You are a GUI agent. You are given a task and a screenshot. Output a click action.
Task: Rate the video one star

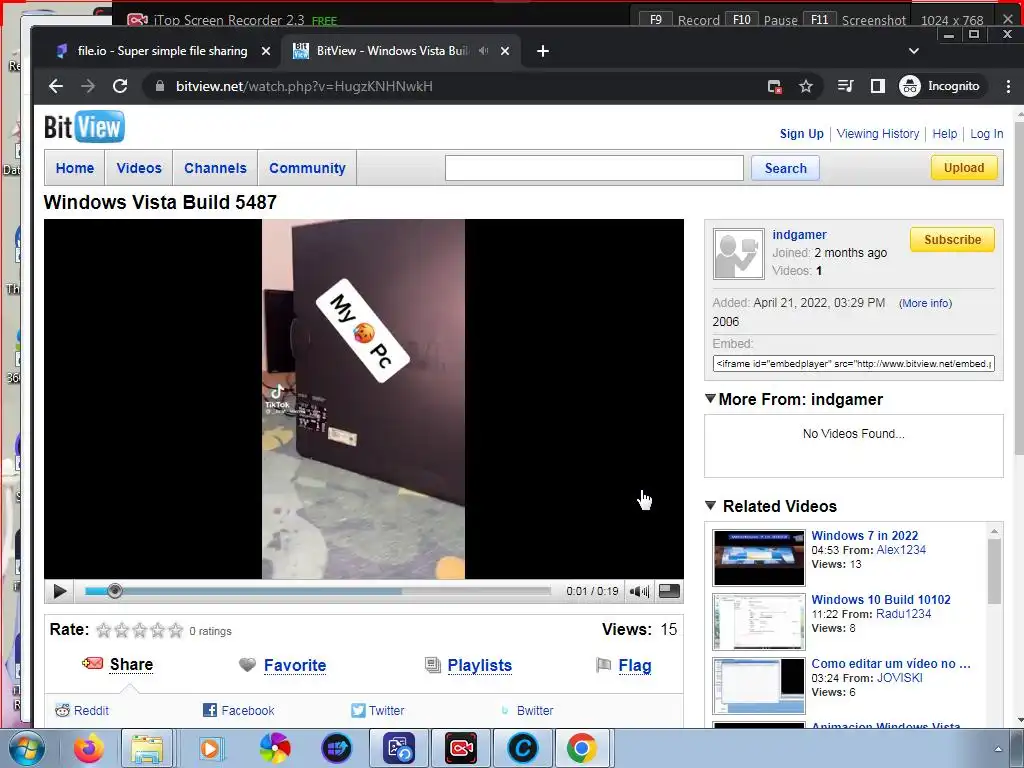tap(103, 630)
